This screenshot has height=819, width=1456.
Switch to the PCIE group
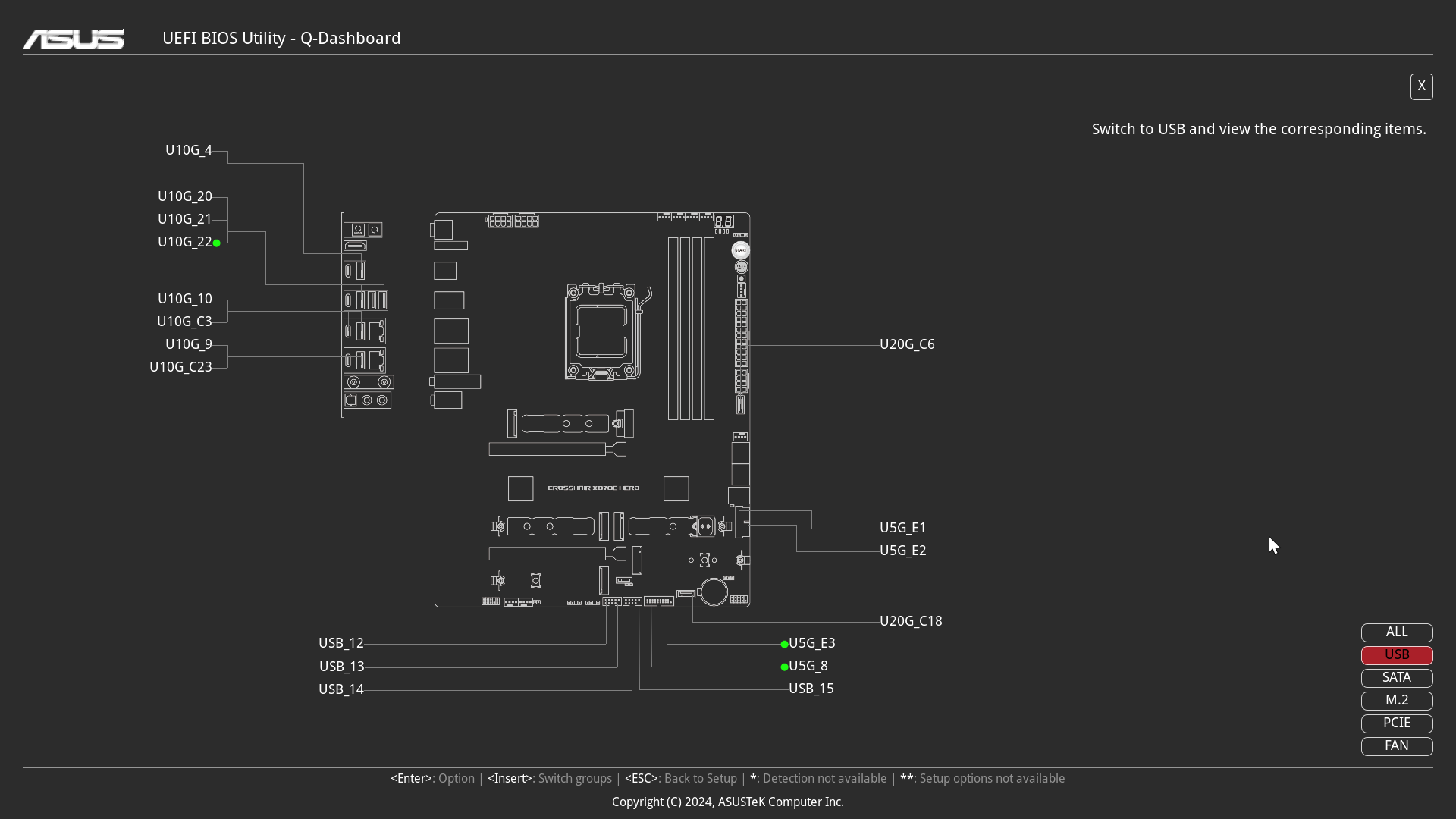tap(1396, 723)
